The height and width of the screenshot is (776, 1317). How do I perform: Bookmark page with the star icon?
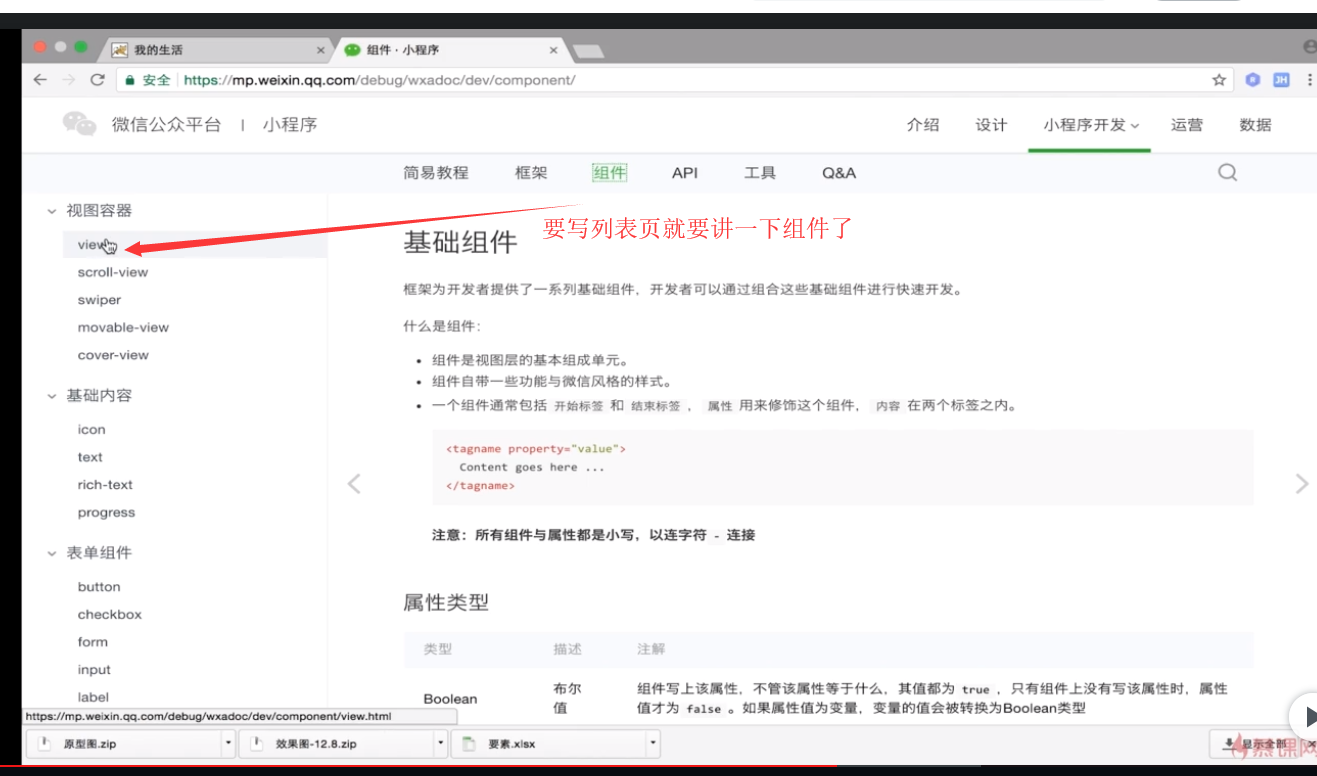1219,80
